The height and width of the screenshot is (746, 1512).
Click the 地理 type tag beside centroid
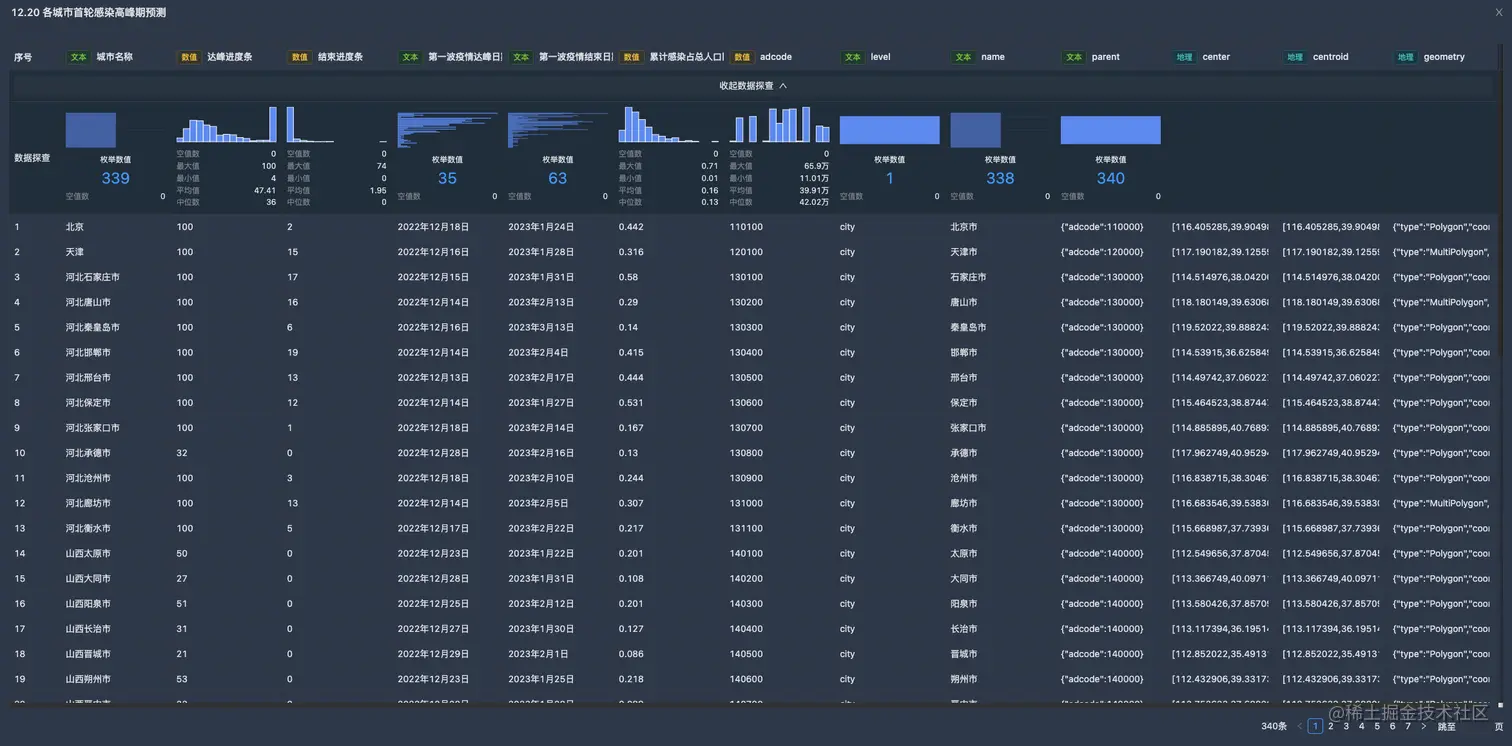tap(1295, 57)
